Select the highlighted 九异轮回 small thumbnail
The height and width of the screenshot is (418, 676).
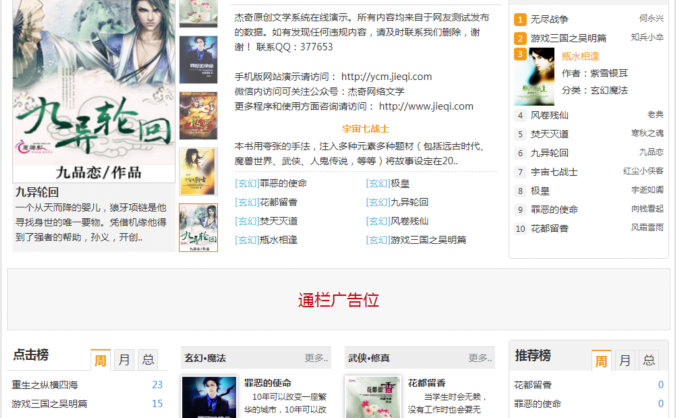[198, 228]
